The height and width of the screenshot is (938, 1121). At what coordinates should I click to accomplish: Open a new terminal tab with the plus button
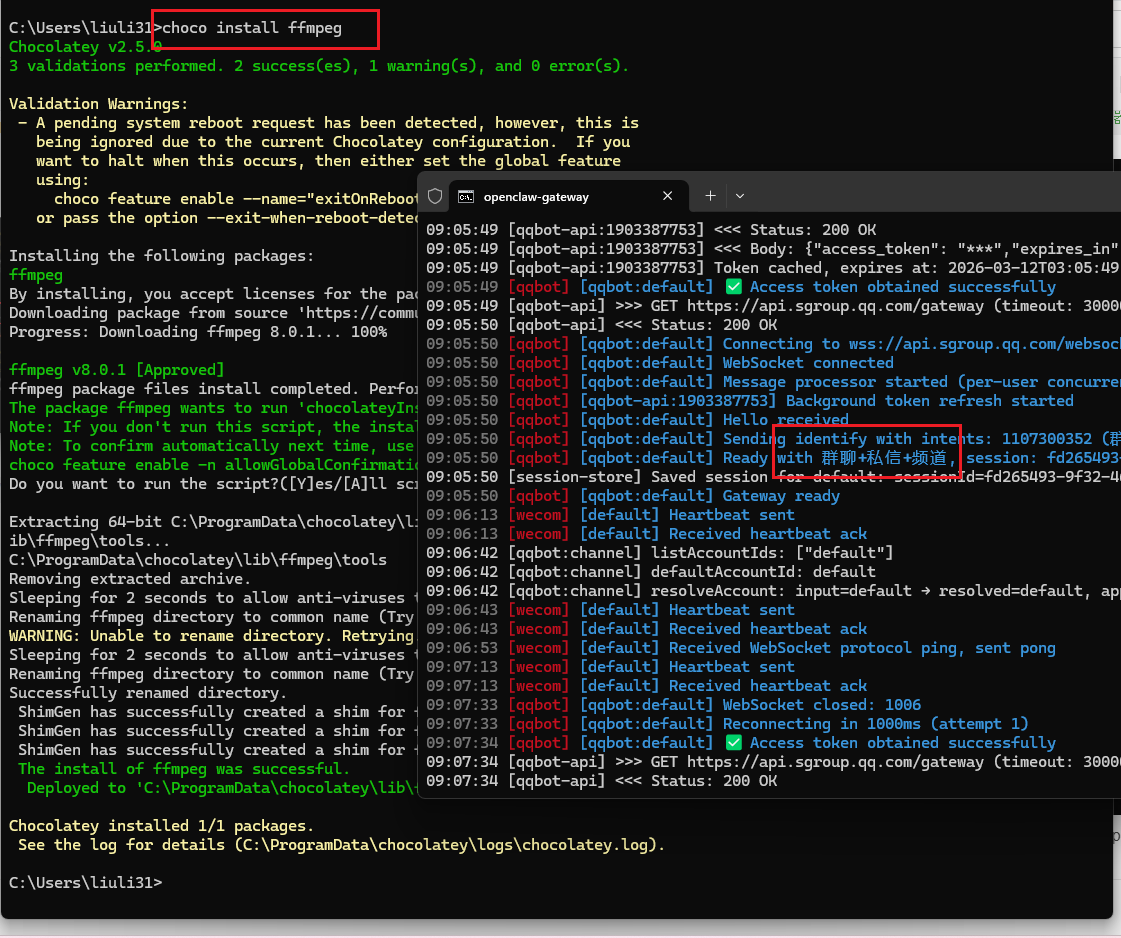[x=710, y=196]
